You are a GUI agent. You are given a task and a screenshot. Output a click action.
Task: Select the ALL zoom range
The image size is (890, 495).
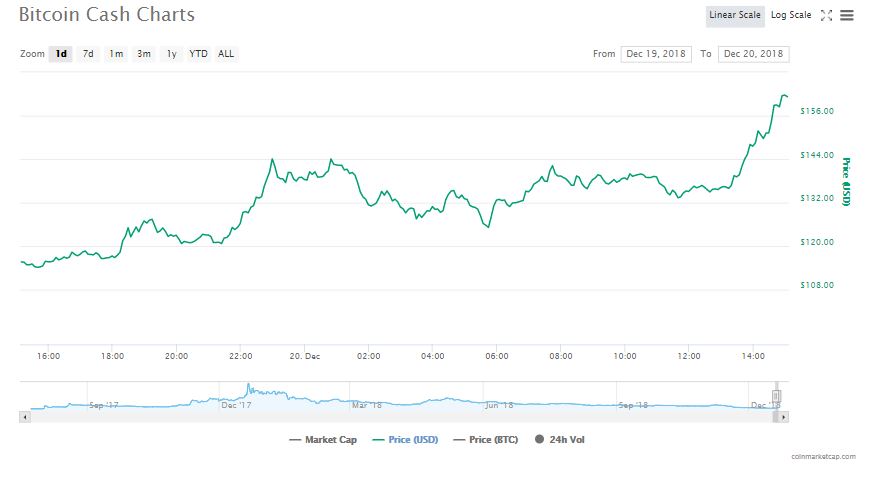pyautogui.click(x=226, y=54)
